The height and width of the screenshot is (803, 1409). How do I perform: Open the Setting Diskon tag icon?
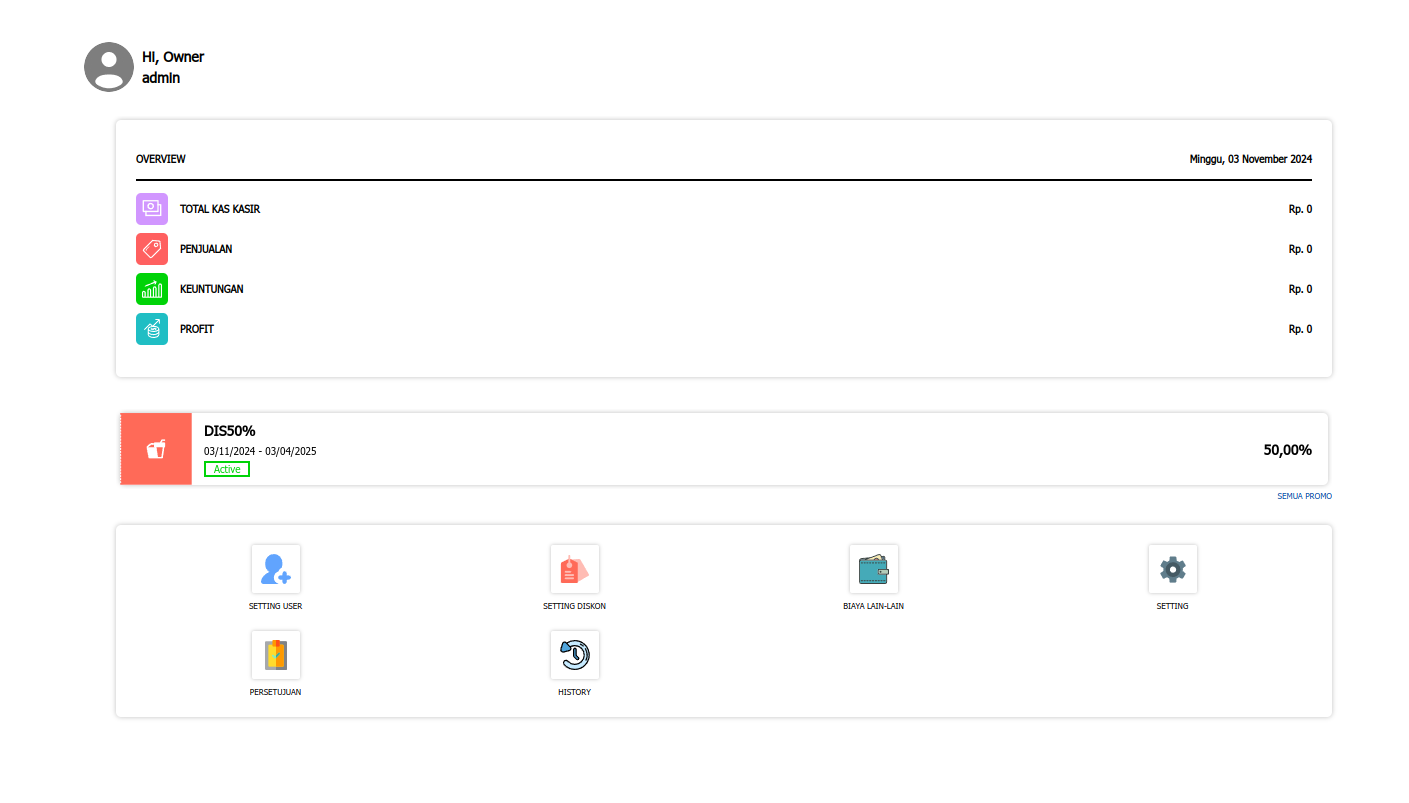(x=574, y=569)
